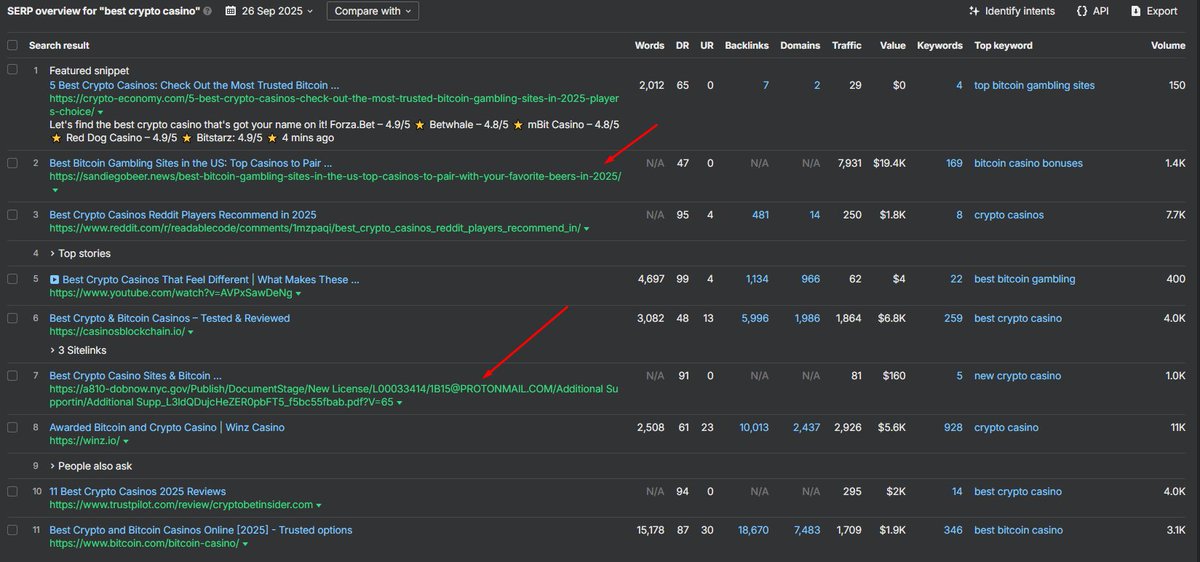Viewport: 1200px width, 562px height.
Task: Open 11 Best Crypto Casinos 2025 Reviews link
Action: point(137,492)
